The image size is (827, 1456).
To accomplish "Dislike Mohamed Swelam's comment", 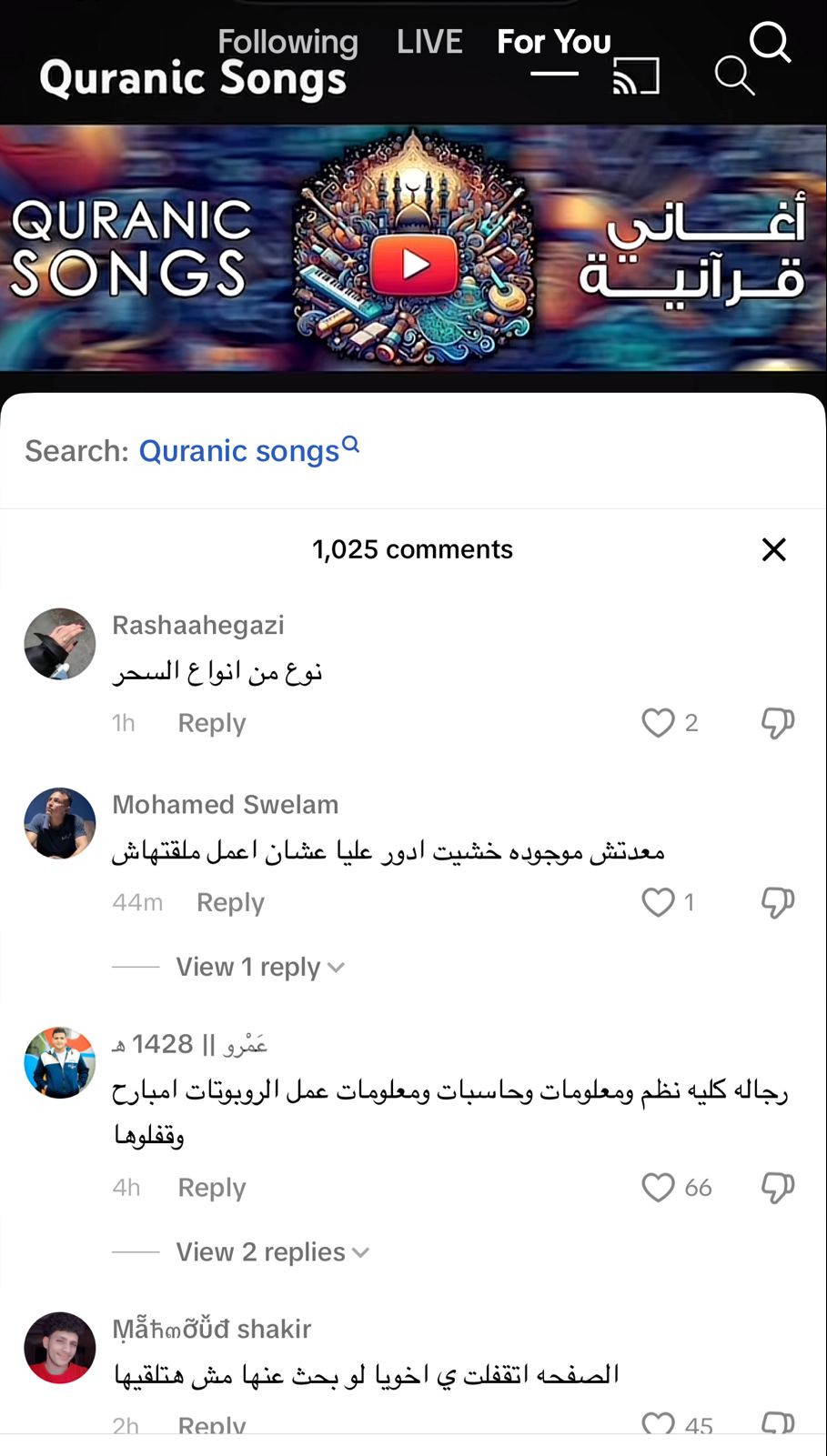I will (778, 902).
